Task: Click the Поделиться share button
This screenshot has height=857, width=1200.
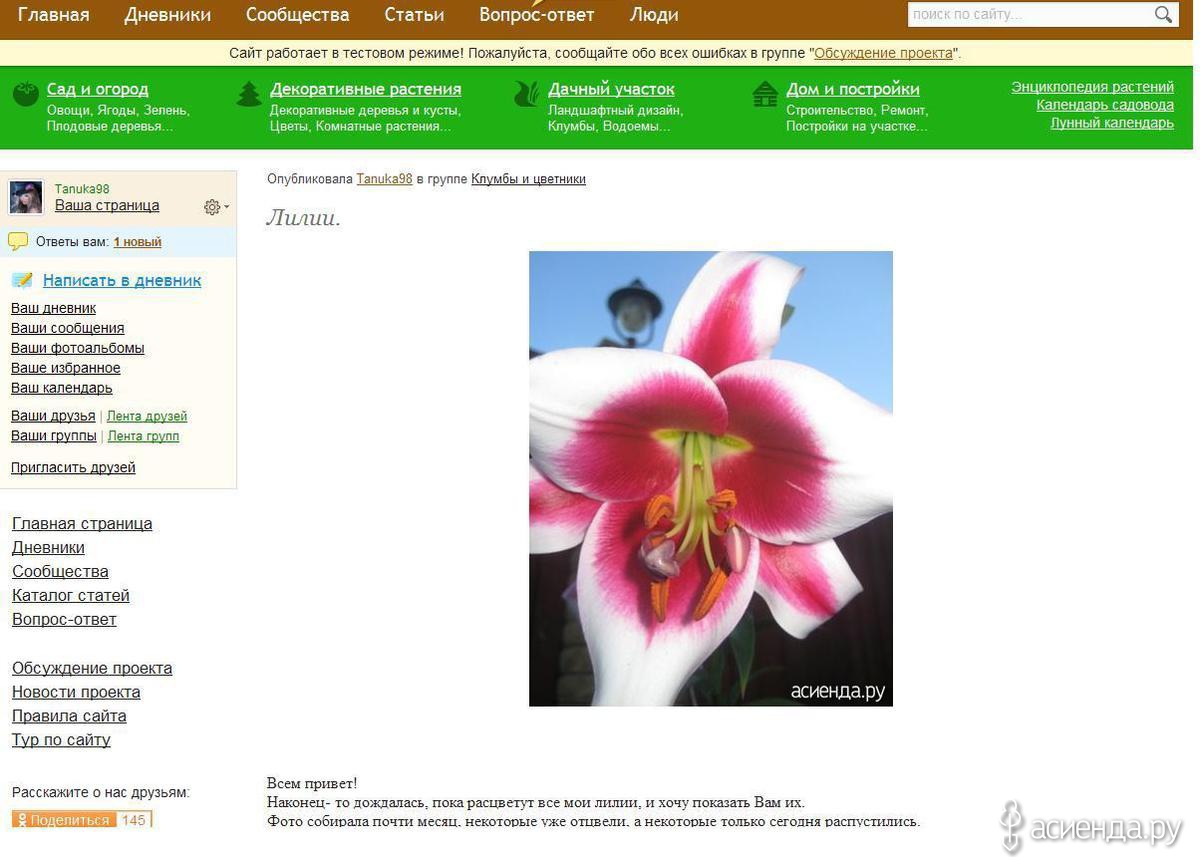Action: click(x=64, y=820)
